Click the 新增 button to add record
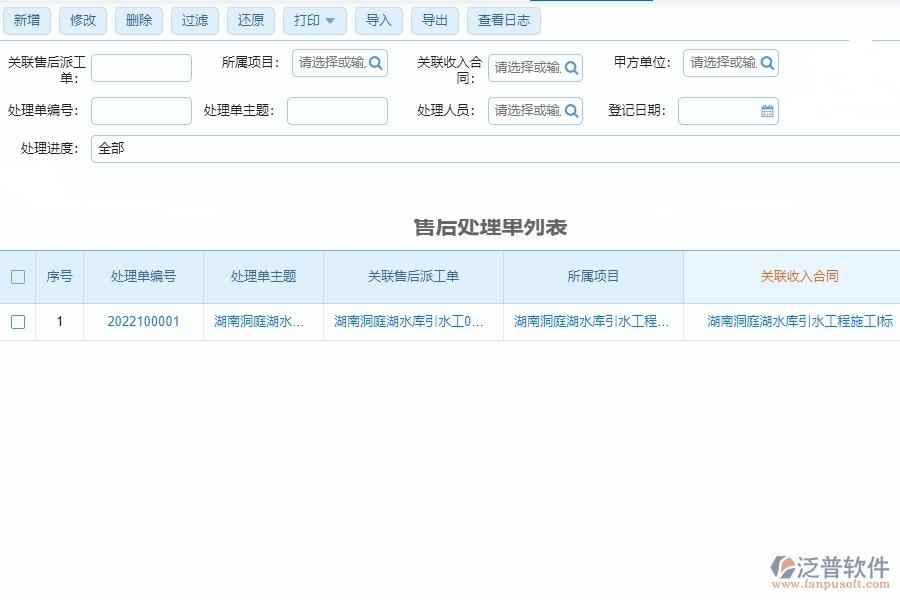 coord(27,20)
